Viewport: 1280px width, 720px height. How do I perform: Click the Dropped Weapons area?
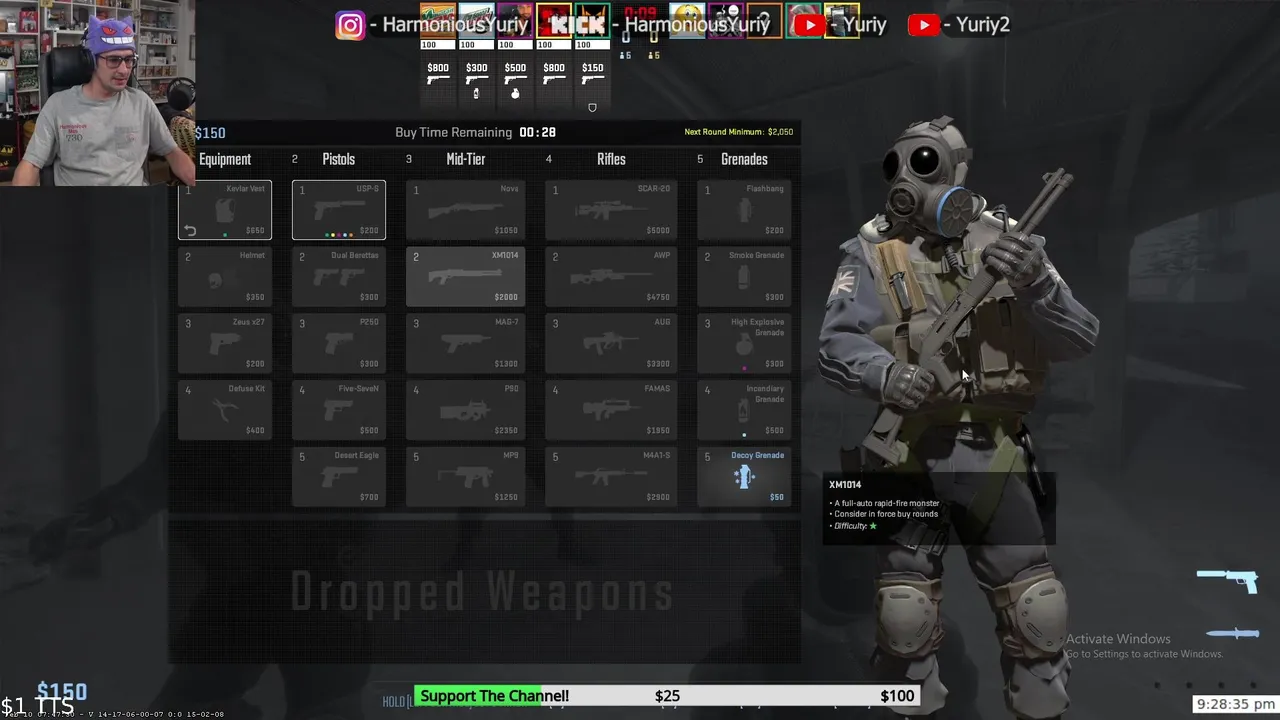coord(483,592)
